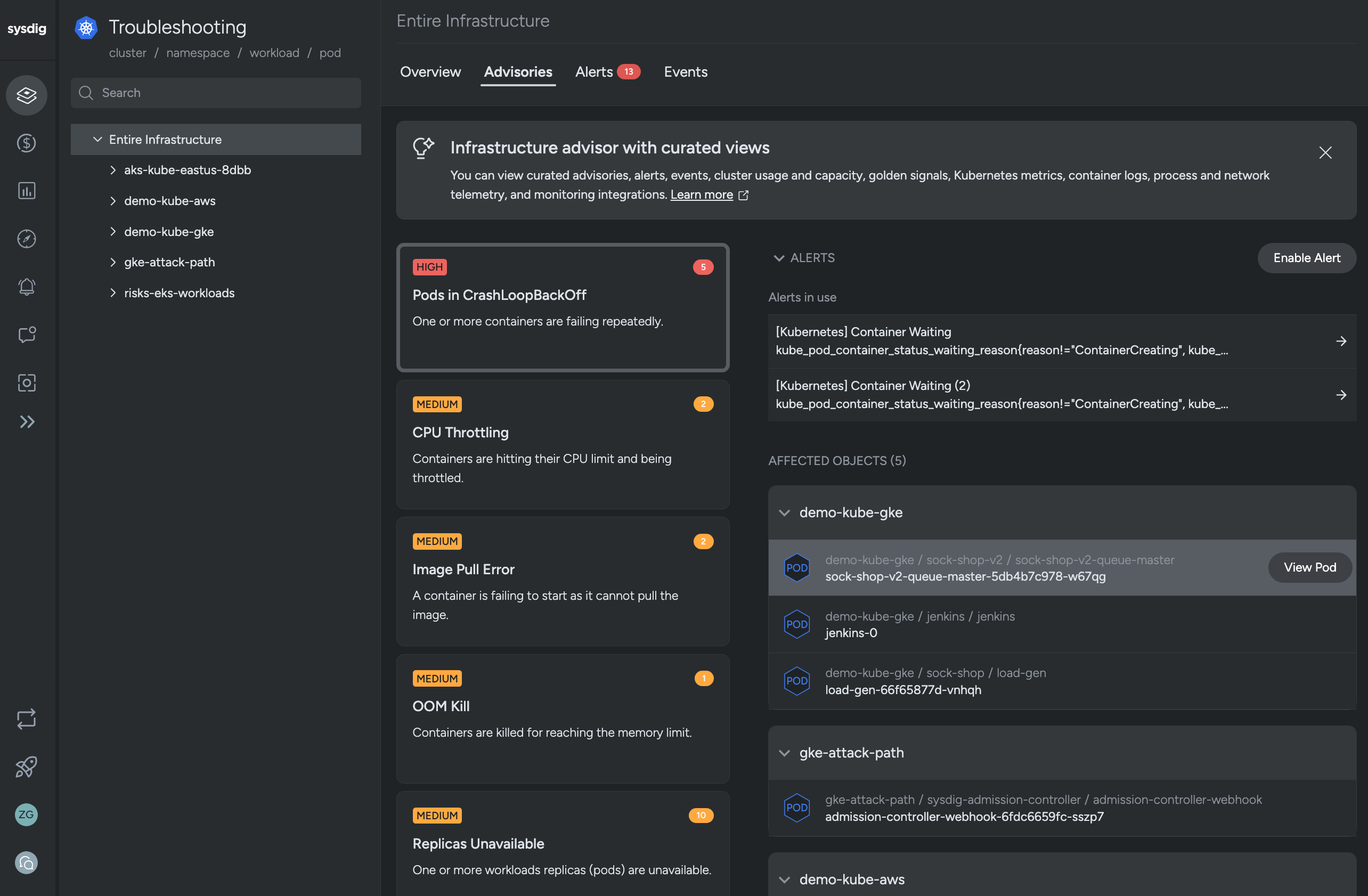
Task: Click the search magnifier icon
Action: (86, 93)
